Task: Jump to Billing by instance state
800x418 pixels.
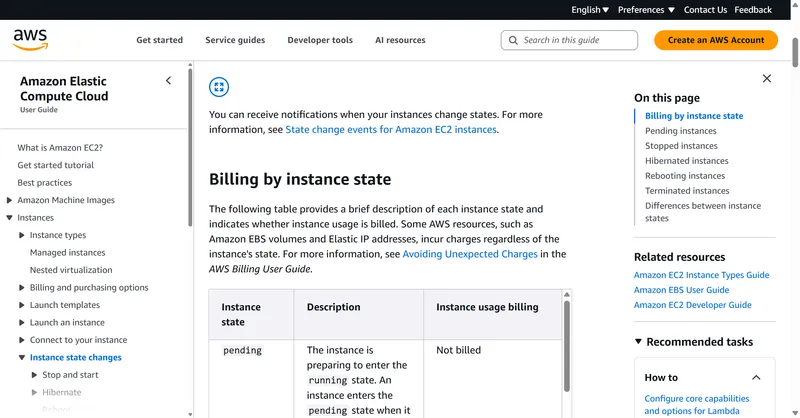Action: click(694, 116)
